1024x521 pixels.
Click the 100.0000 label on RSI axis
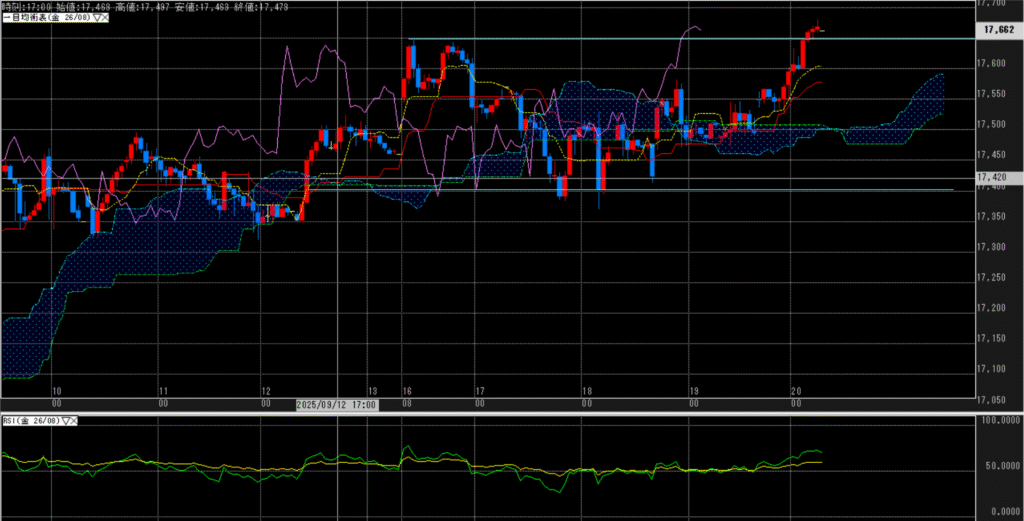coord(1001,422)
